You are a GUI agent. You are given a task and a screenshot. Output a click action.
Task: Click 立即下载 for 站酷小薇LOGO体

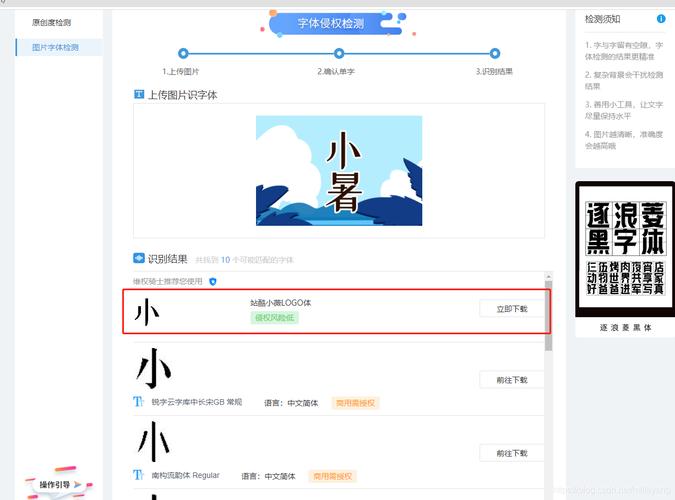click(x=511, y=309)
